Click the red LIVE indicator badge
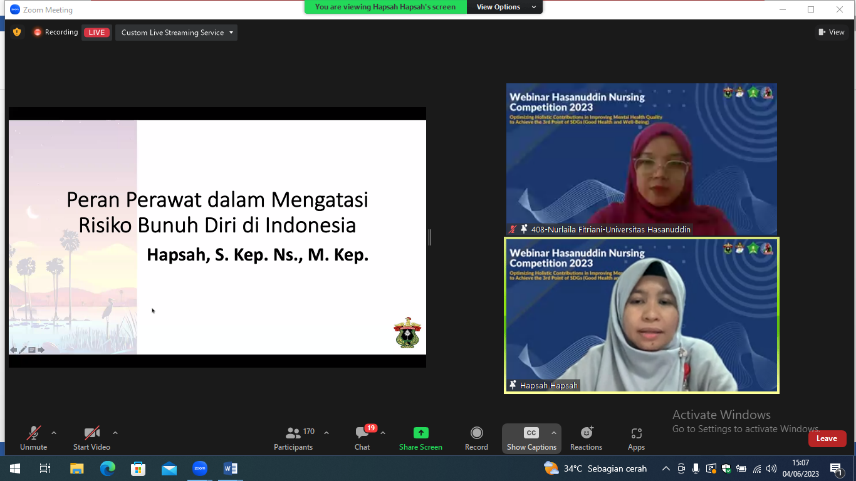856x481 pixels. 97,32
